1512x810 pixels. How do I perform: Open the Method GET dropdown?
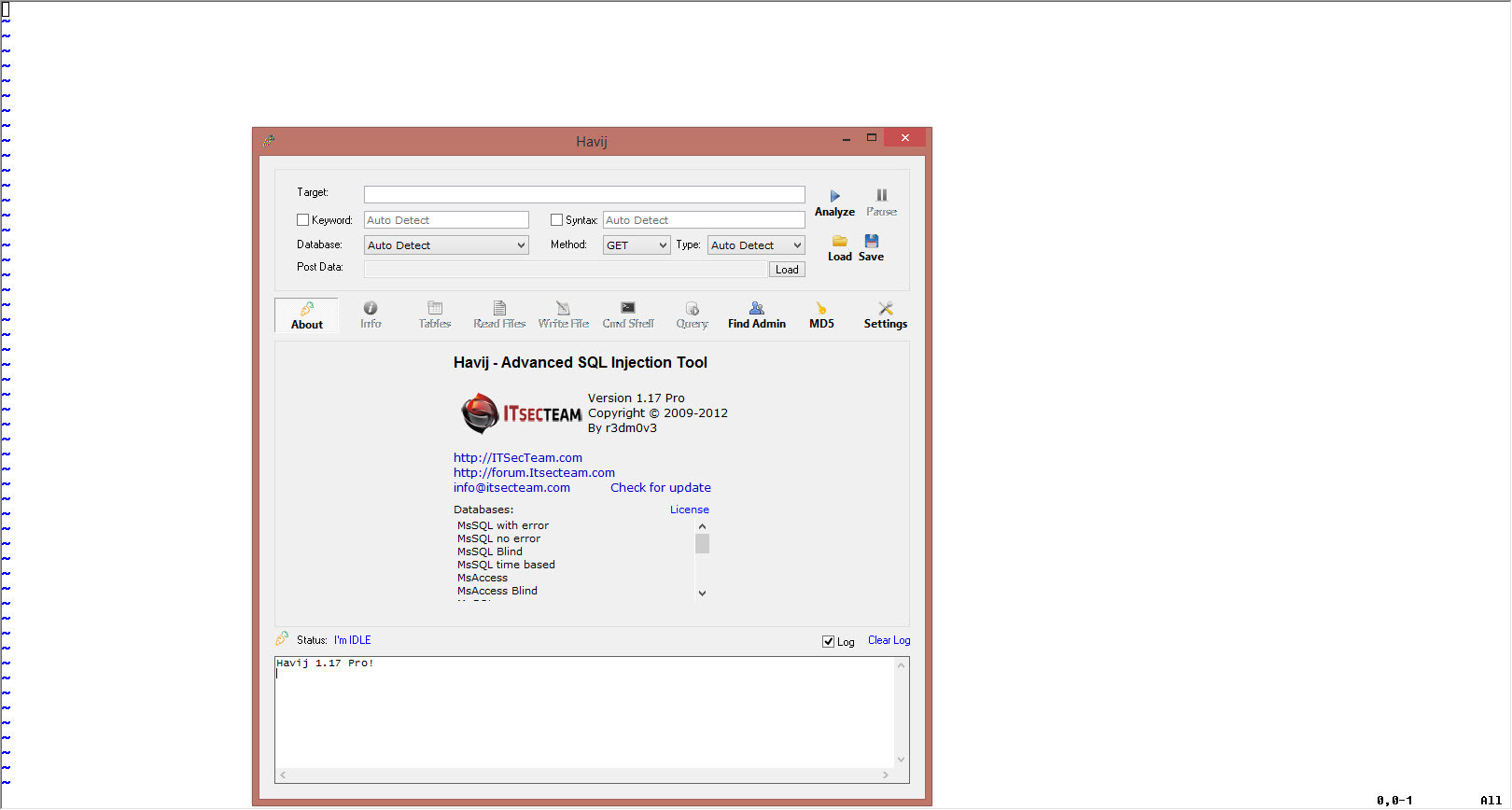[x=637, y=245]
